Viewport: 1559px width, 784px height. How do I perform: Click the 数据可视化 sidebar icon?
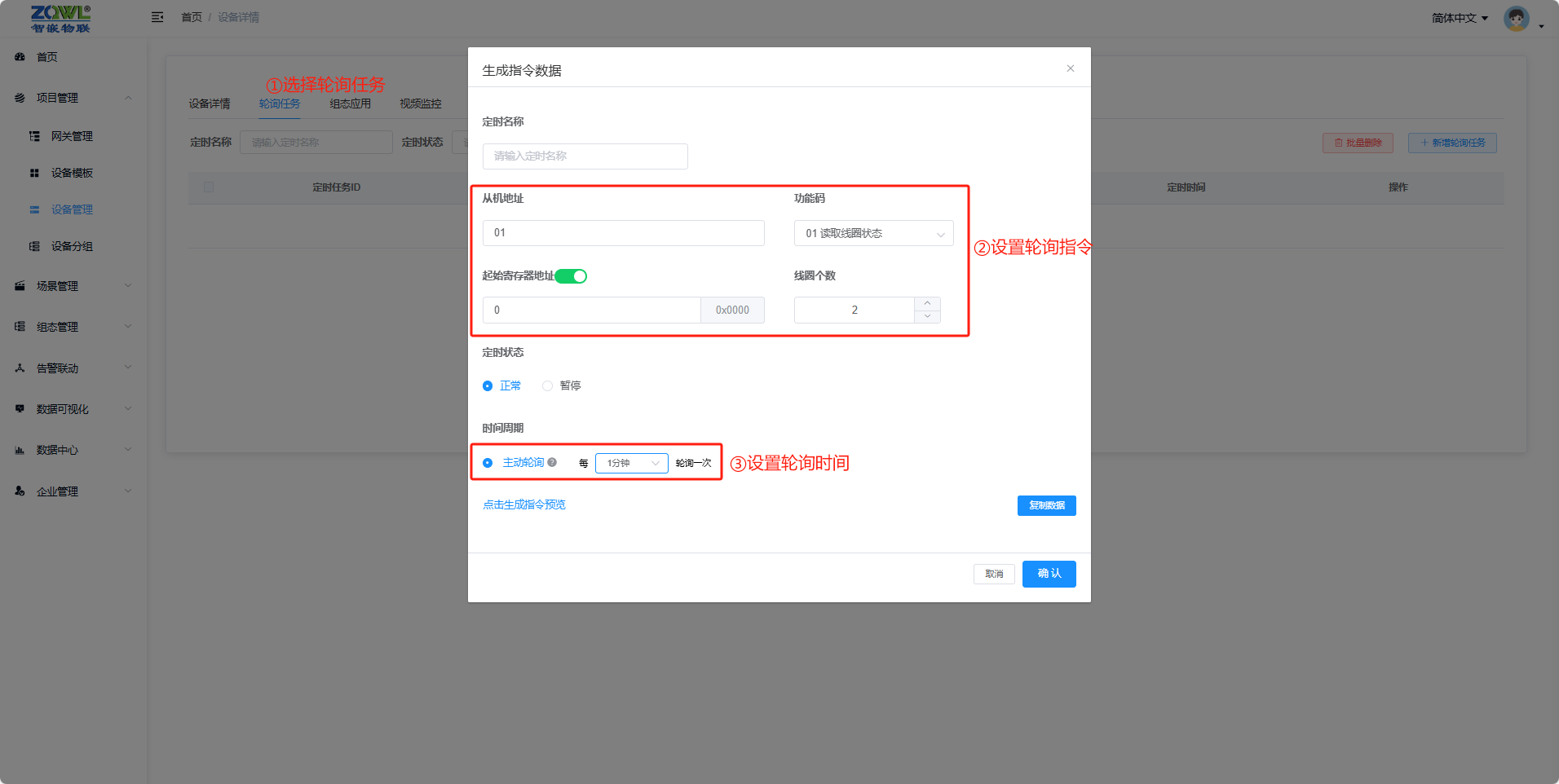pos(20,409)
